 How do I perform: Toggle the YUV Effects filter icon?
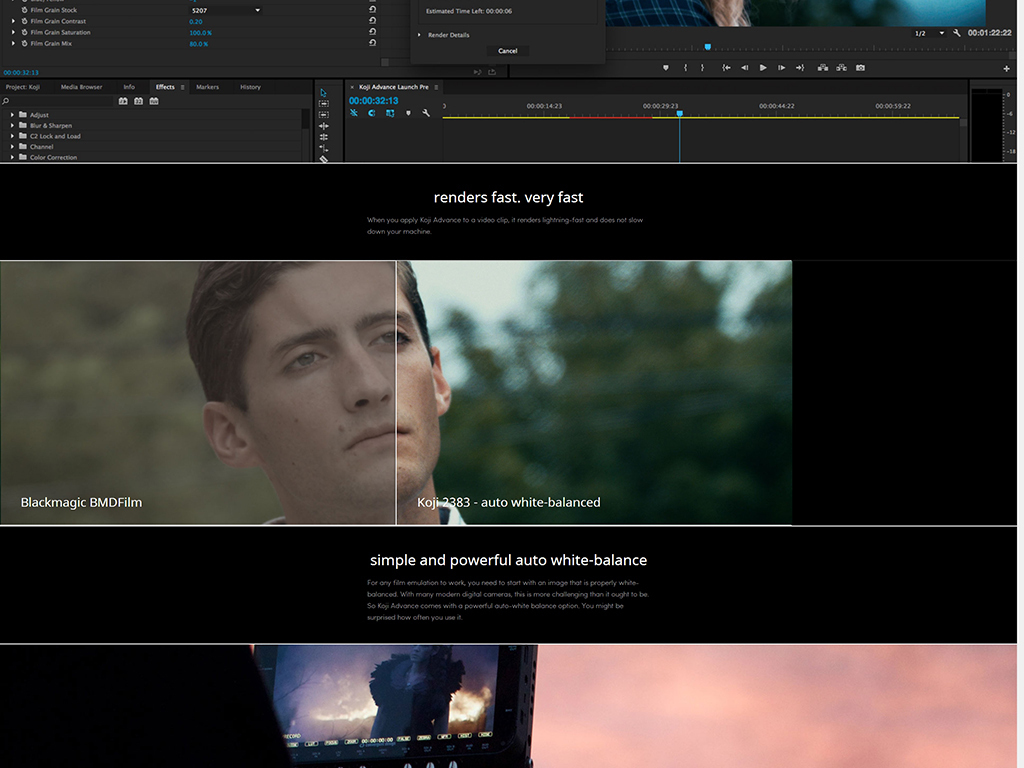pyautogui.click(x=154, y=101)
